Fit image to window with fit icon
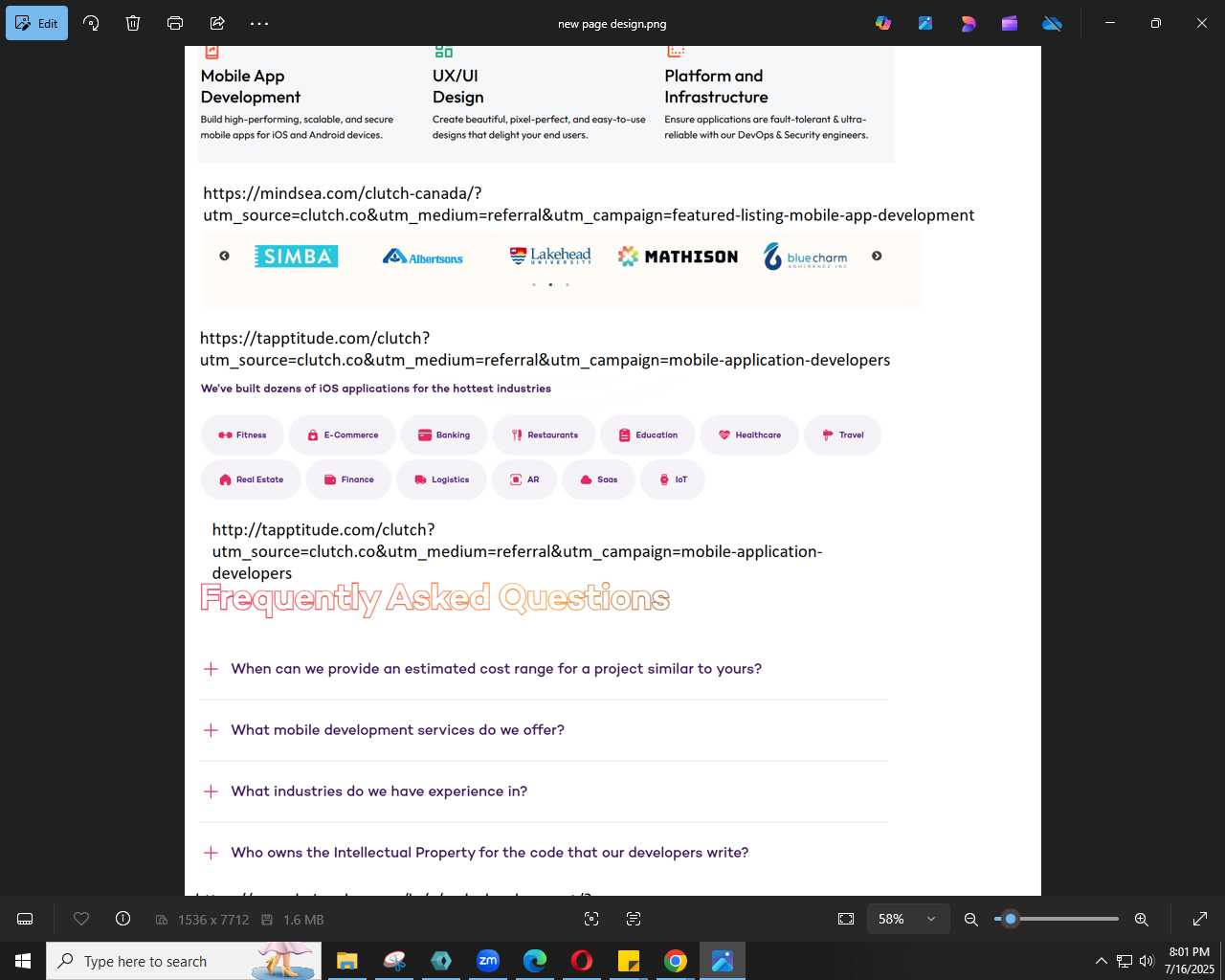Viewport: 1225px width, 980px height. click(x=846, y=919)
